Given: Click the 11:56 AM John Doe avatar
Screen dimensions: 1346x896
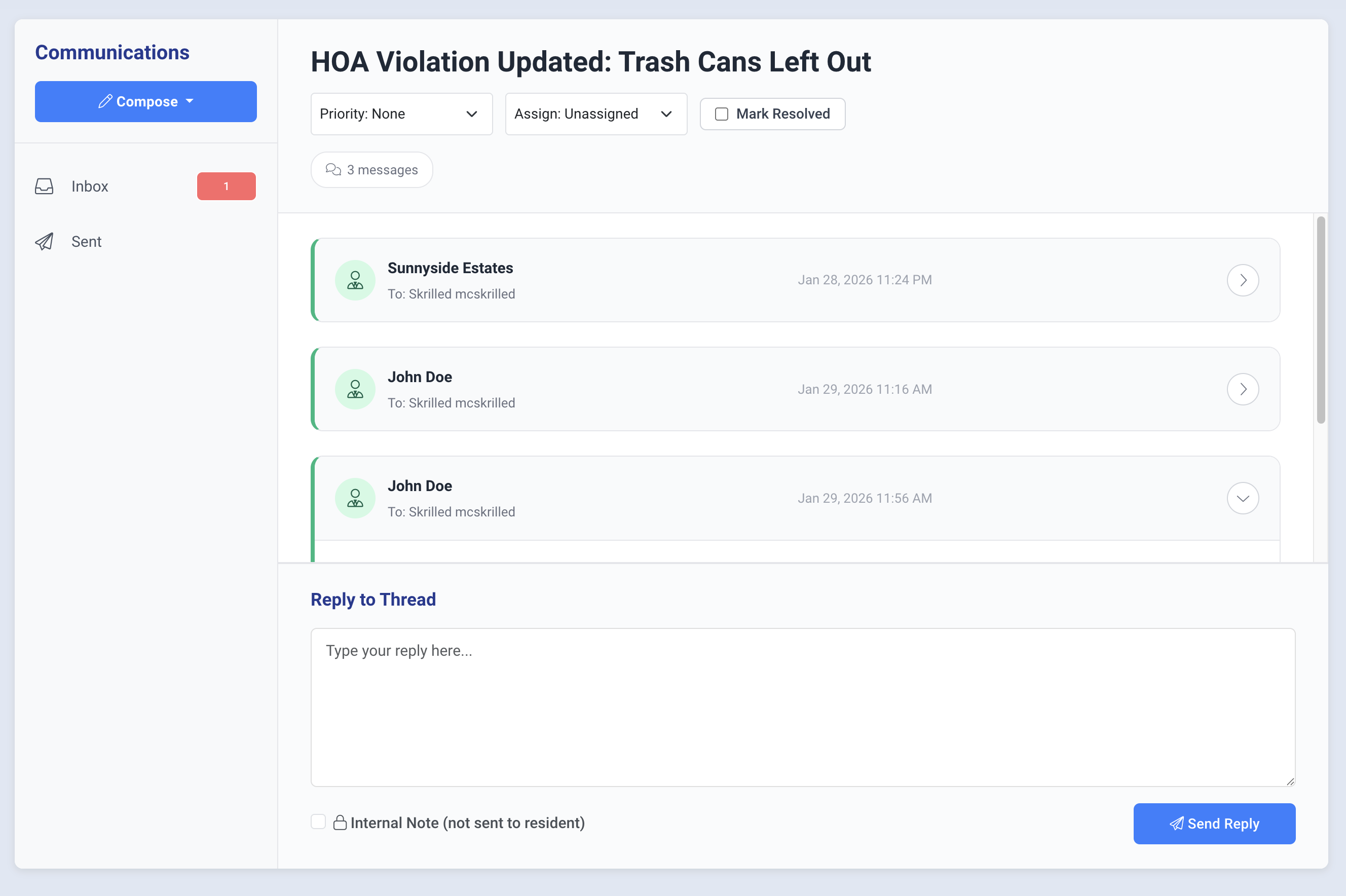Looking at the screenshot, I should click(x=355, y=498).
